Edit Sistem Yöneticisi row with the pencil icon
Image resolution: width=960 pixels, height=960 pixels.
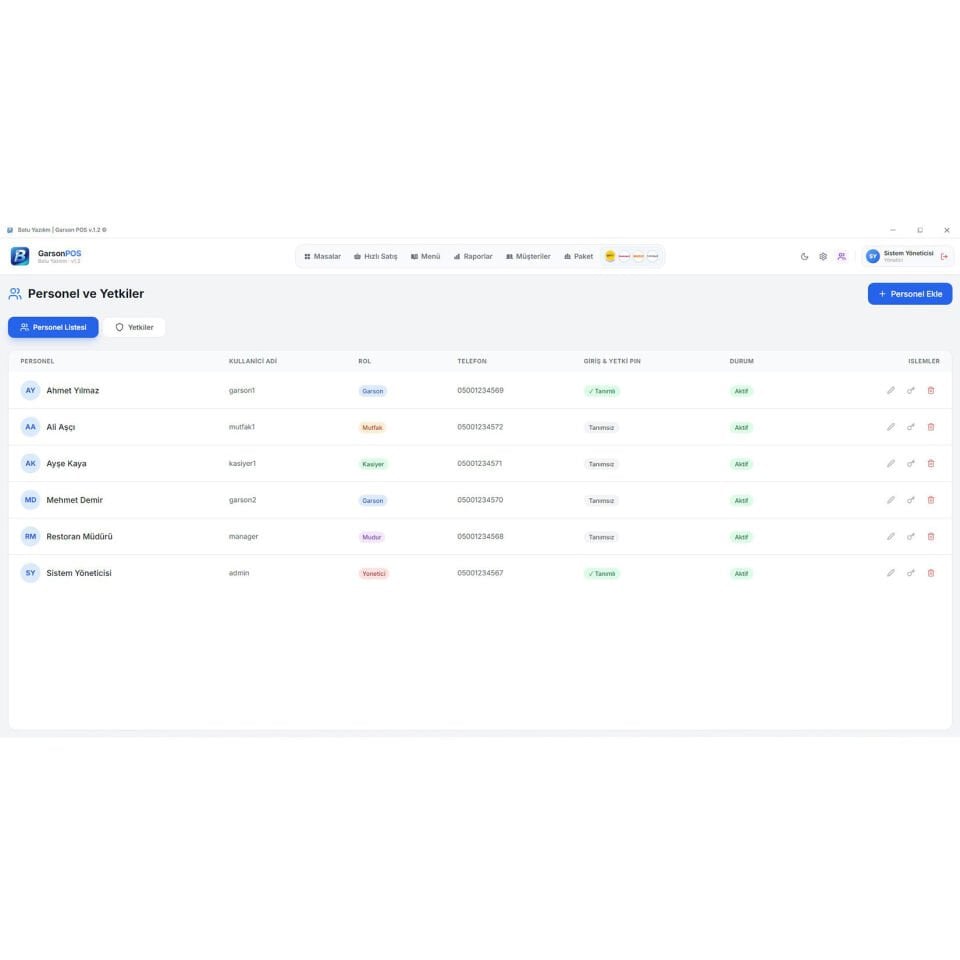891,573
